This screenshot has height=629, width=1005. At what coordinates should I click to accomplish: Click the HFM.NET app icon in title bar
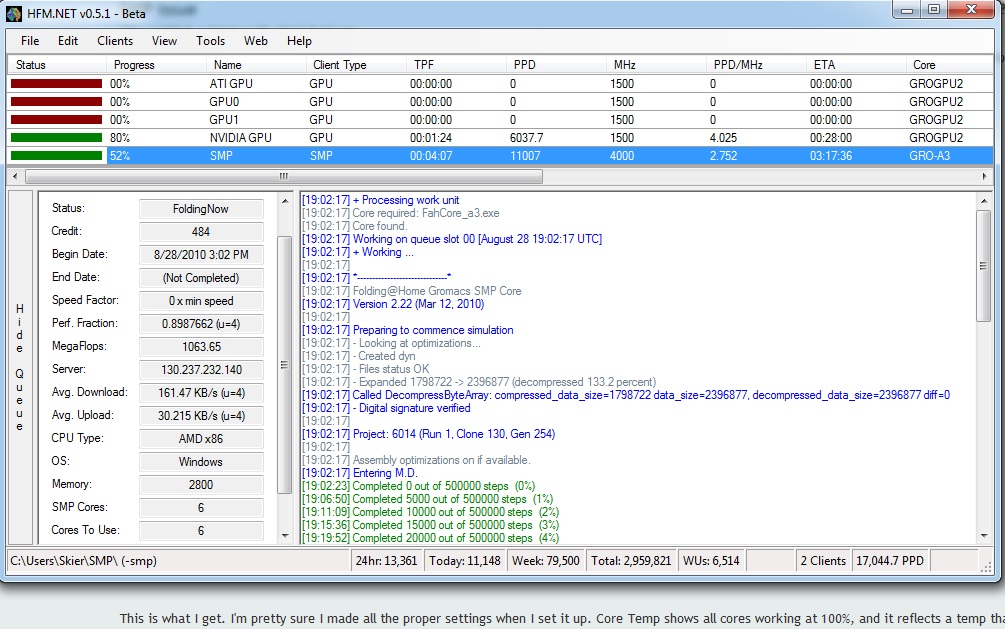pyautogui.click(x=15, y=12)
